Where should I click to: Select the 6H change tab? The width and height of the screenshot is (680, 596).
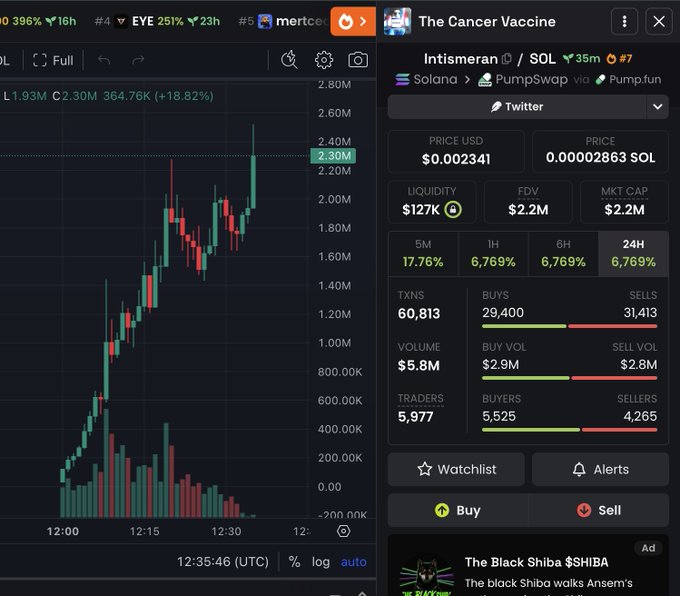[x=563, y=254]
